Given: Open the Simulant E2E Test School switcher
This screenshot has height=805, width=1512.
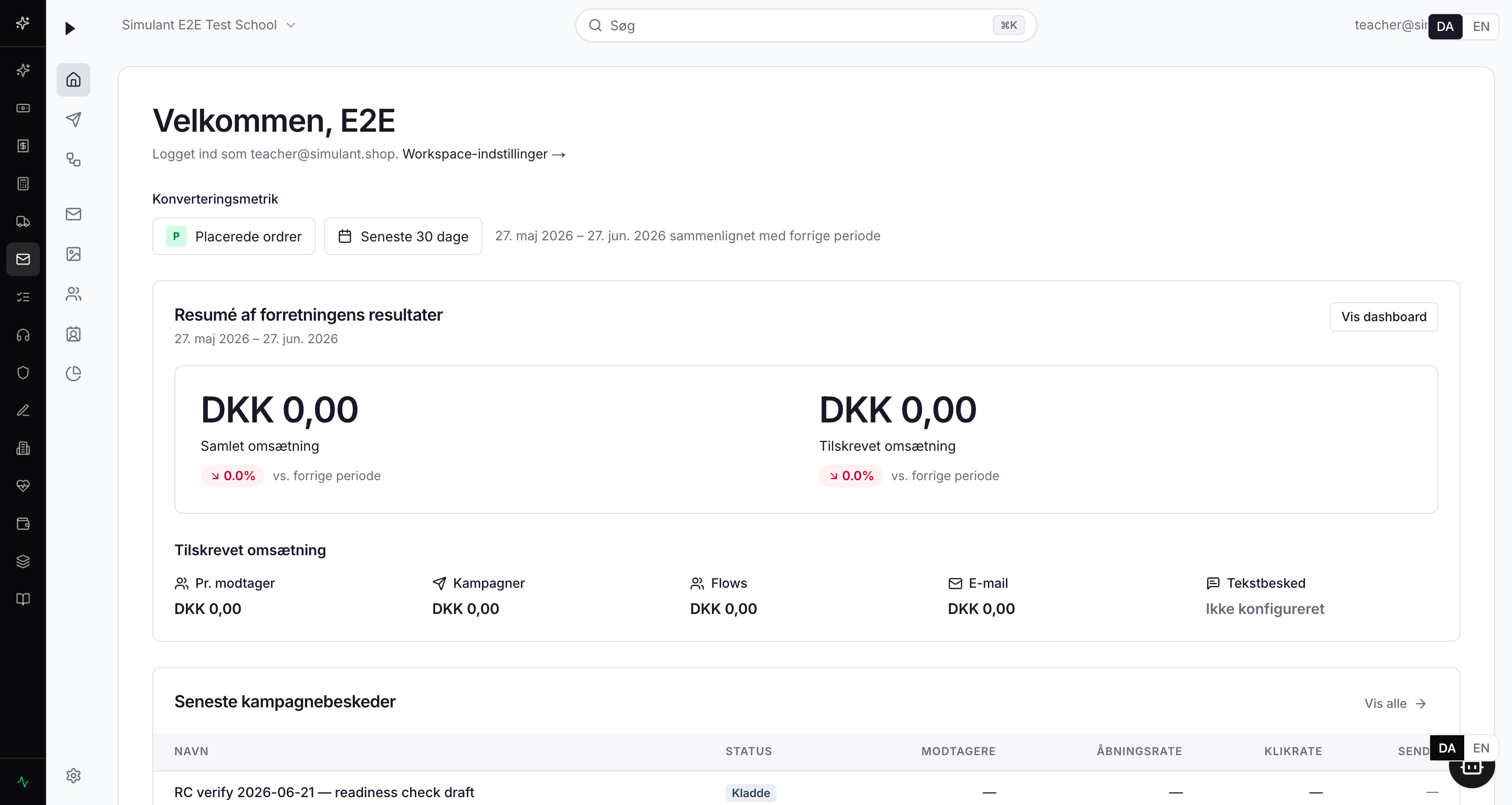Looking at the screenshot, I should click(208, 25).
